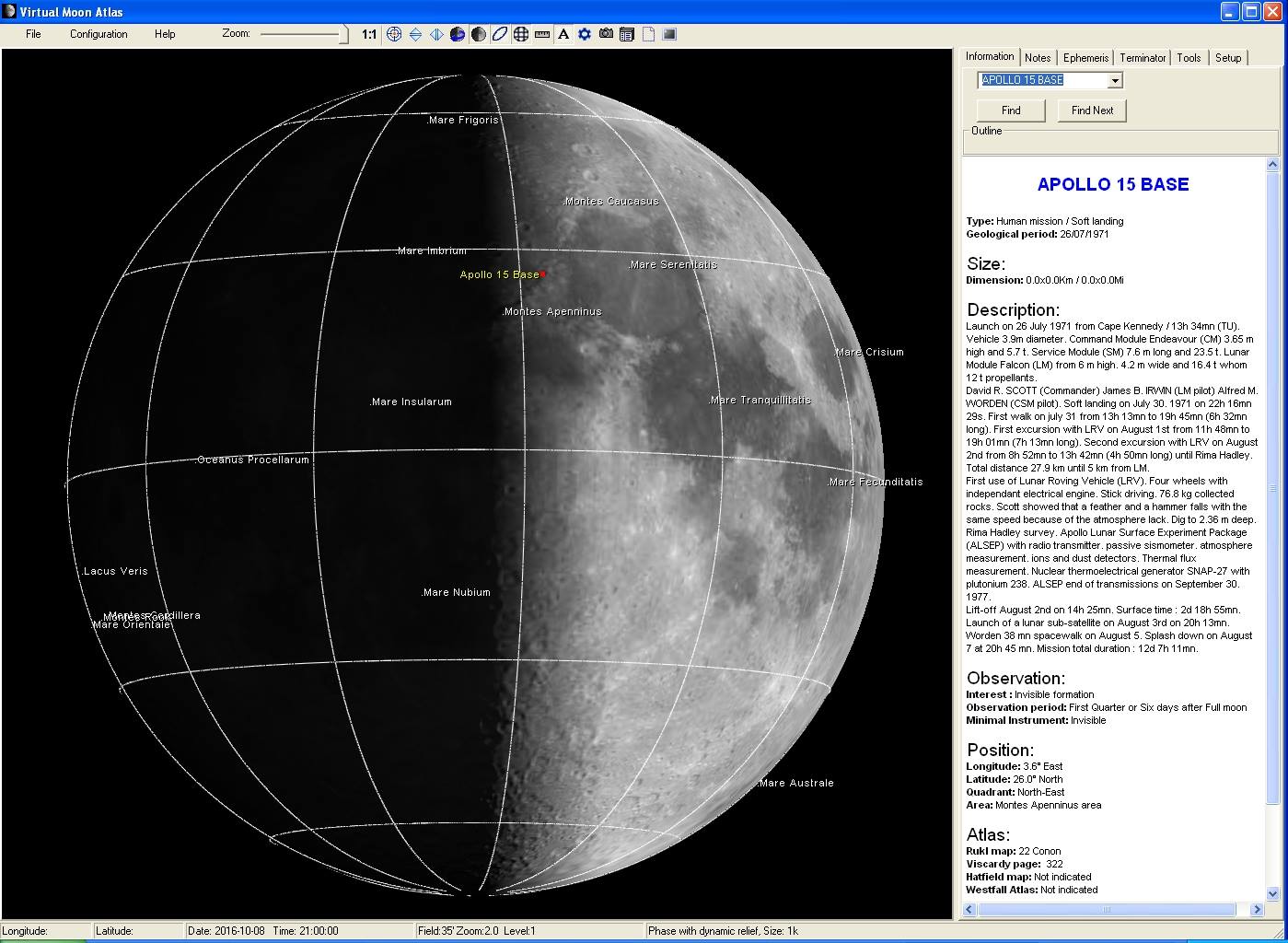
Task: Switch to the Tools tab
Action: (1189, 57)
